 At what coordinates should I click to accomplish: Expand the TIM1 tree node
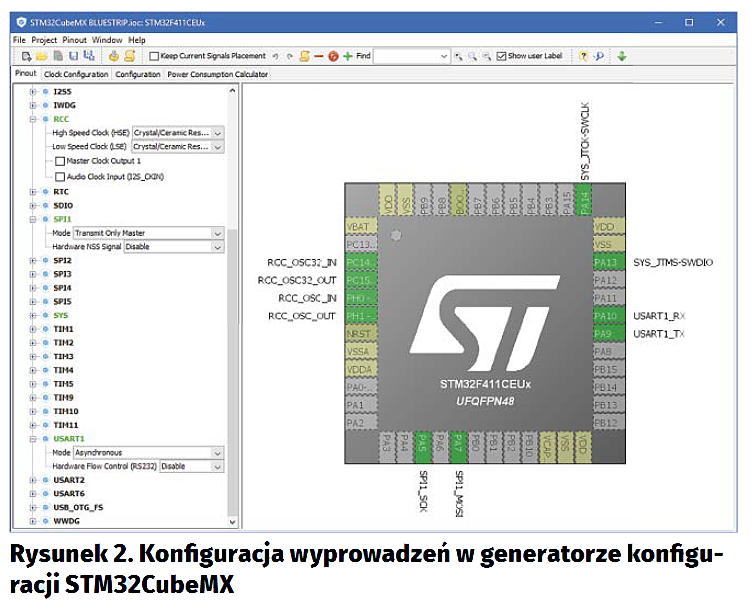tap(34, 329)
